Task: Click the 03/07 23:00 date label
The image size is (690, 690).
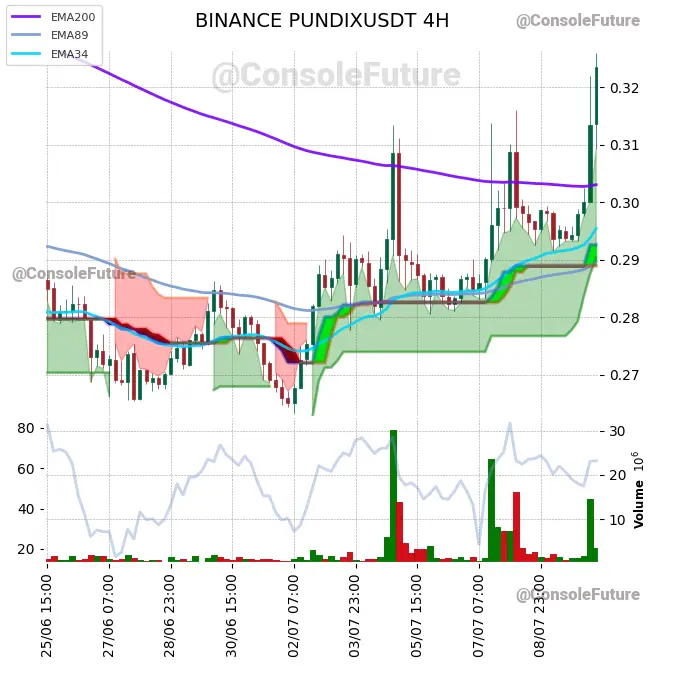Action: click(355, 616)
